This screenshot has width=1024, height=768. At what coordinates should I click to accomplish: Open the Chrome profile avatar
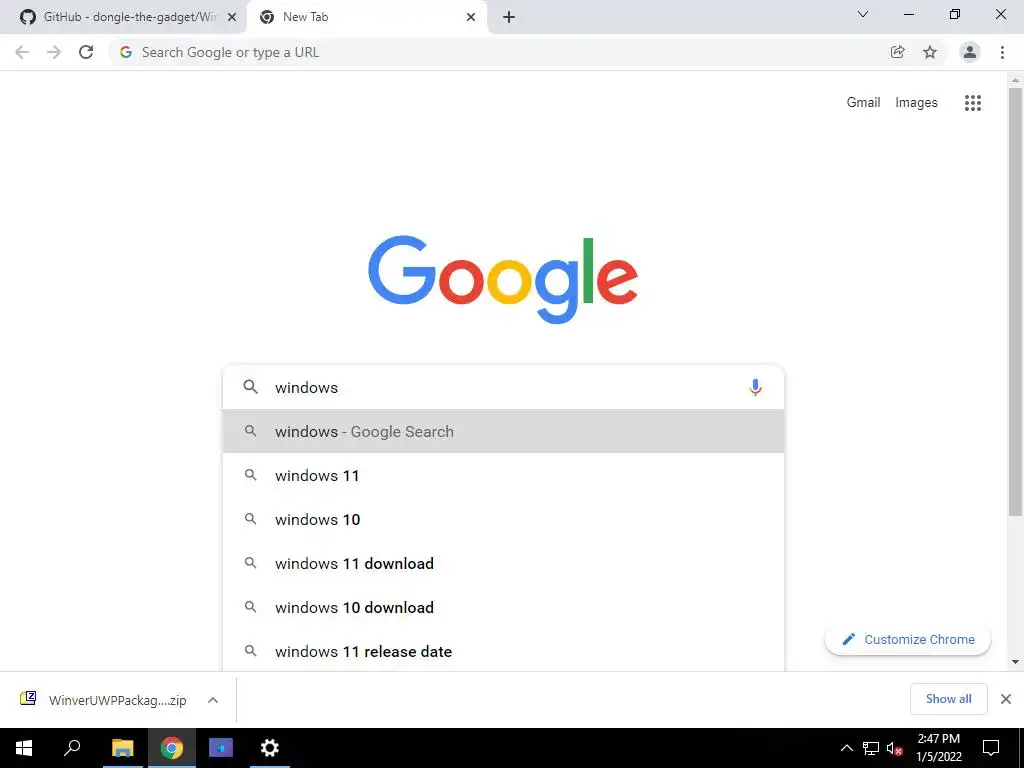(970, 52)
